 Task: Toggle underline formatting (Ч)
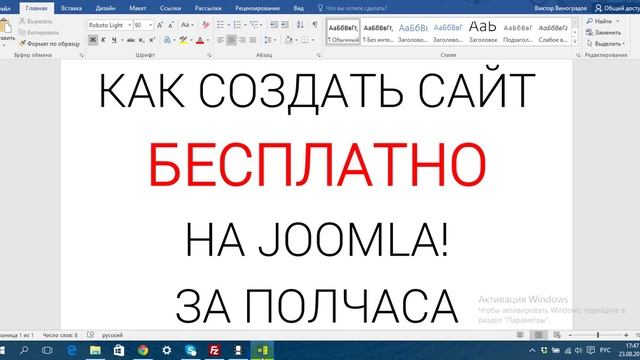pyautogui.click(x=114, y=40)
